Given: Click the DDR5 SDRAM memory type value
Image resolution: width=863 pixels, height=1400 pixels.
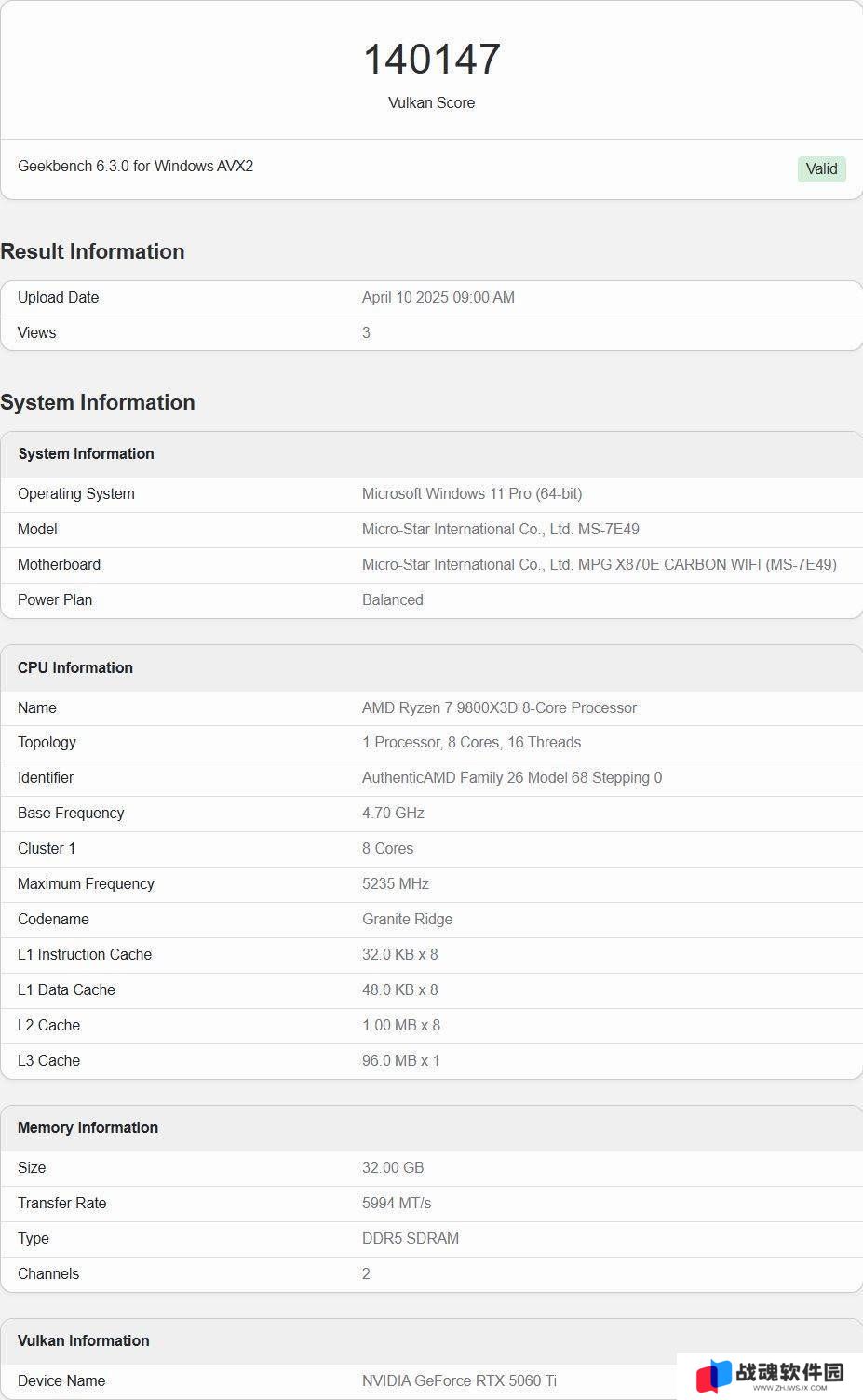Looking at the screenshot, I should [411, 1238].
